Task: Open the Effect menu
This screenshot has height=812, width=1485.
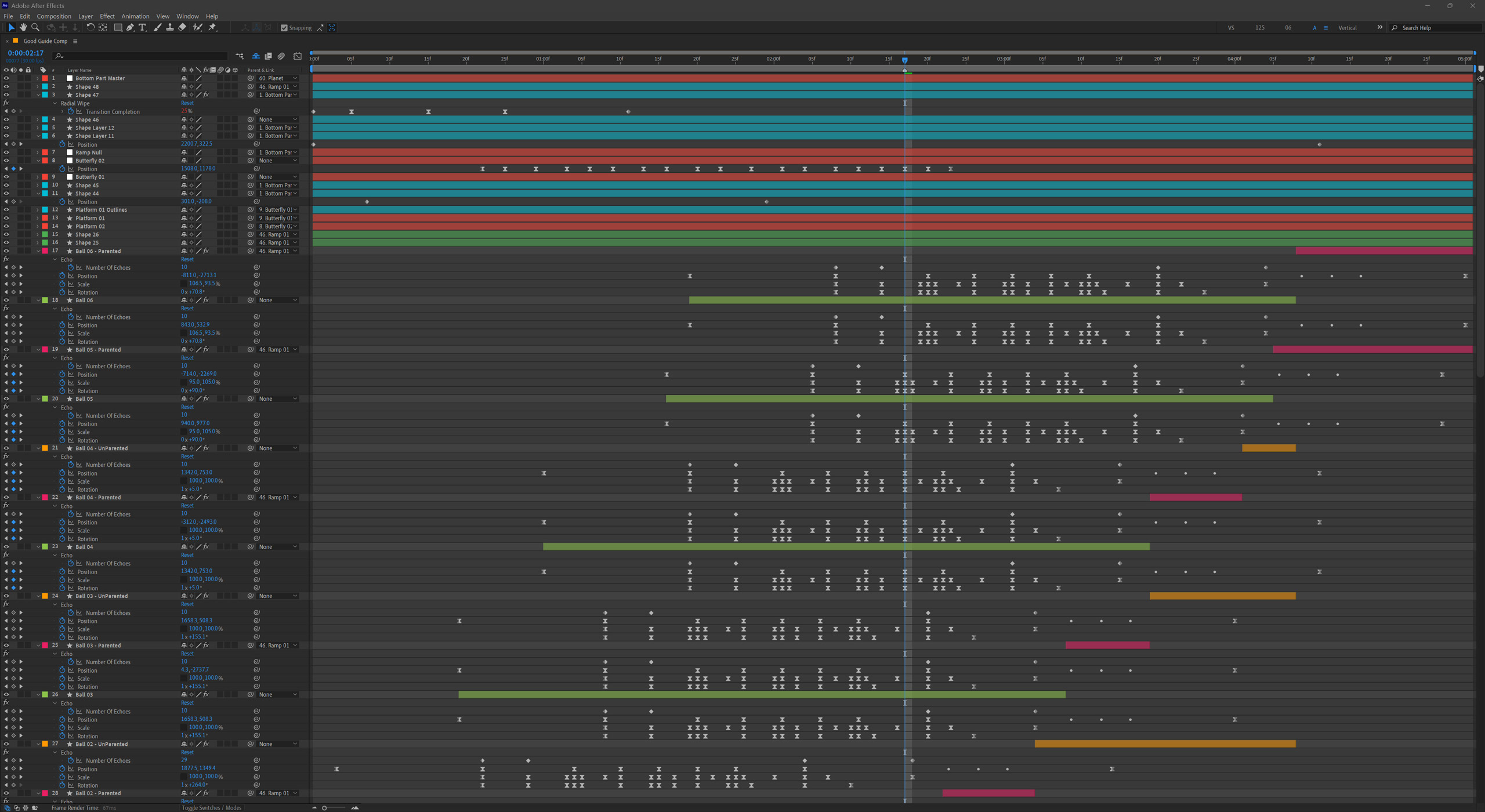Action: point(107,16)
